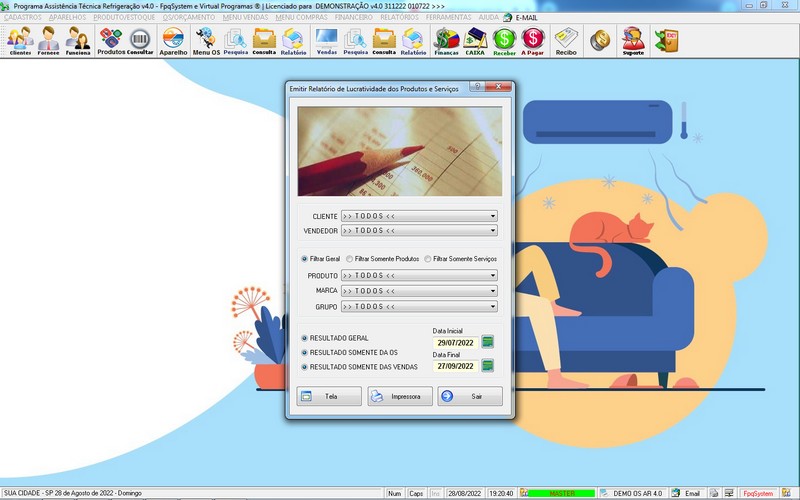Open calendar picker for Data Final
This screenshot has width=800, height=500.
point(488,365)
